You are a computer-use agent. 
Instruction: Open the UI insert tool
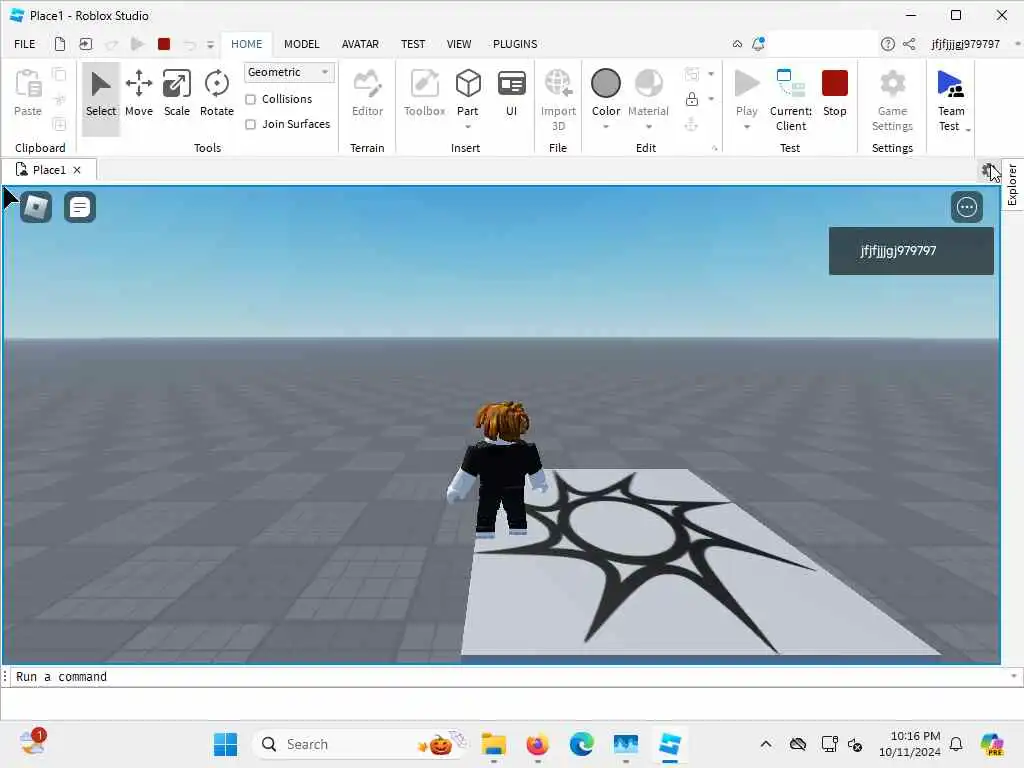[511, 95]
